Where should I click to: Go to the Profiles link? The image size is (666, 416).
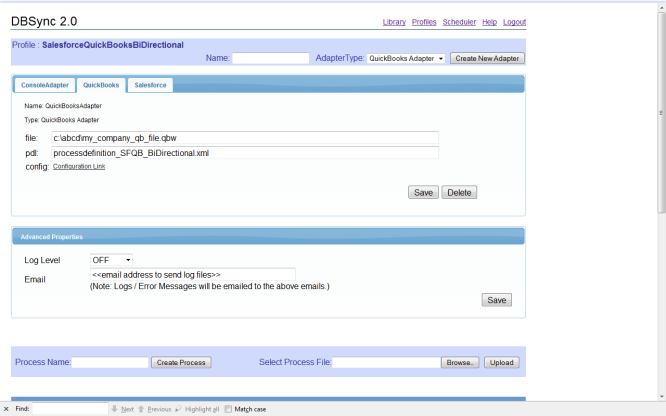point(424,22)
